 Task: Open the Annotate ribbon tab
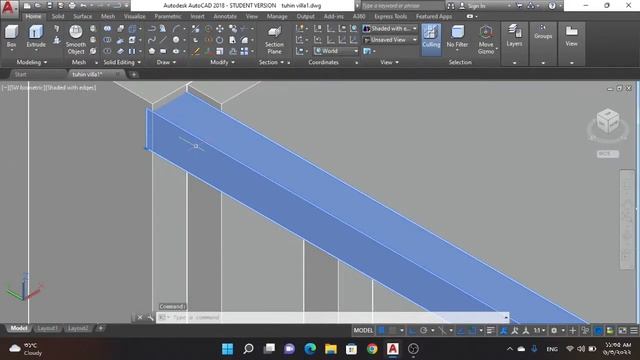(225, 16)
